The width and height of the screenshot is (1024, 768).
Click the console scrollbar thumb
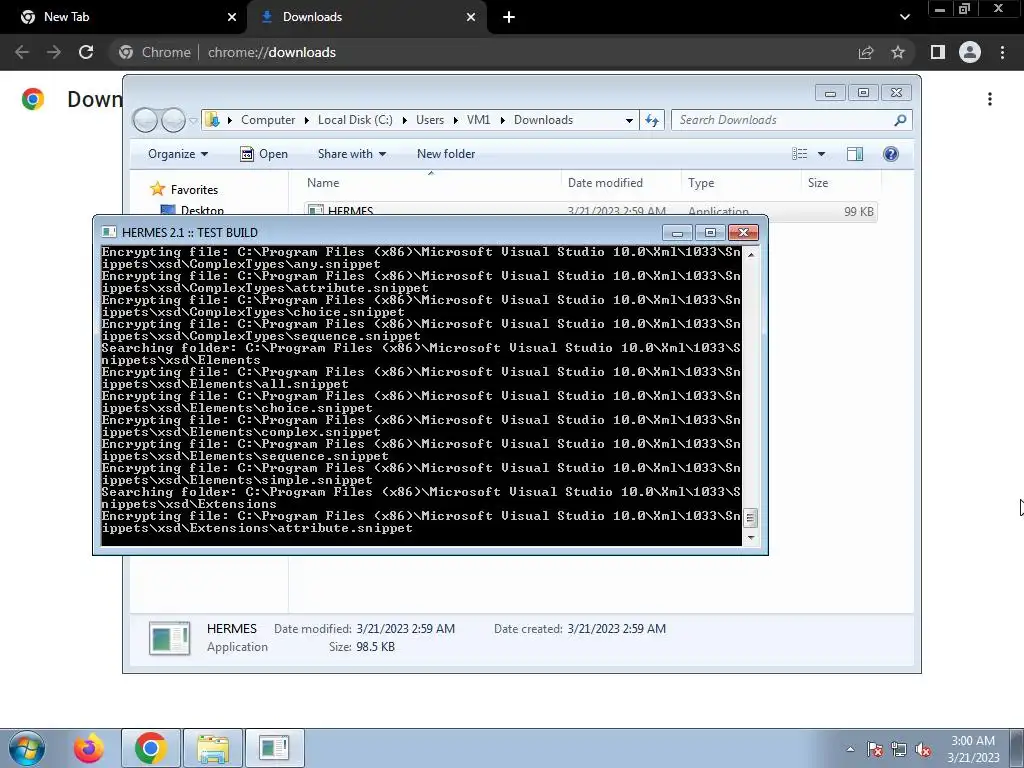[751, 518]
